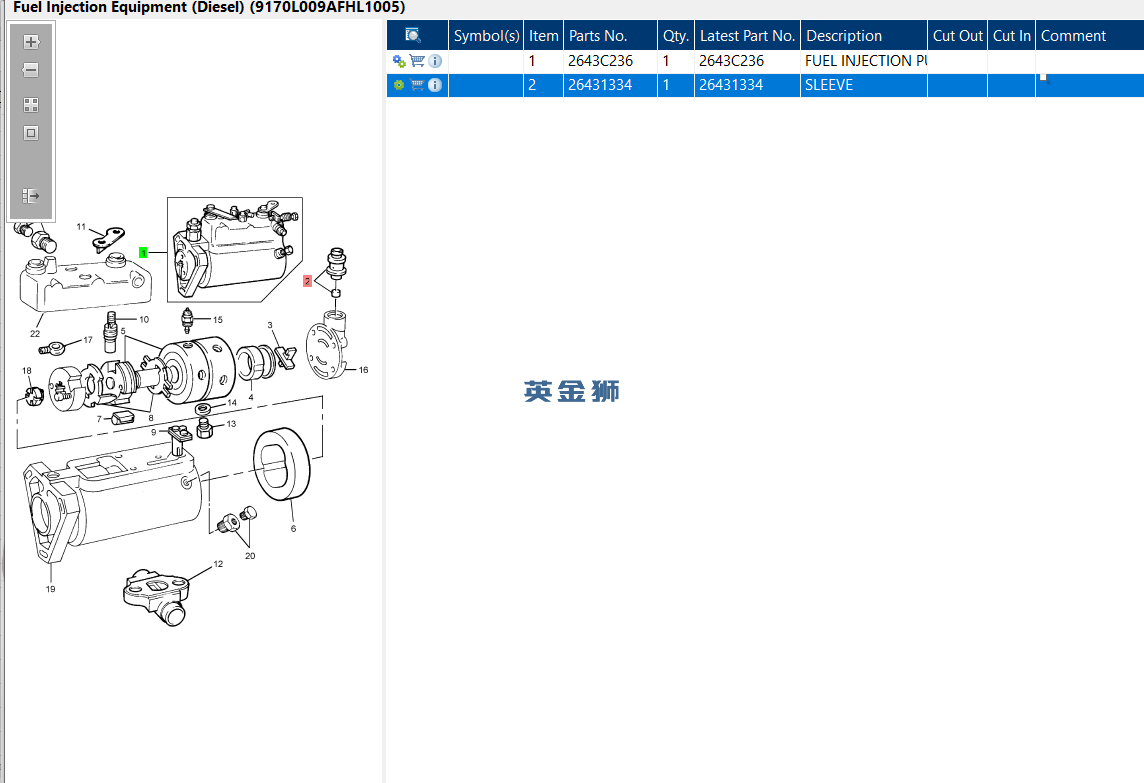Open info for part 2643C236
The width and height of the screenshot is (1144, 783).
(435, 61)
